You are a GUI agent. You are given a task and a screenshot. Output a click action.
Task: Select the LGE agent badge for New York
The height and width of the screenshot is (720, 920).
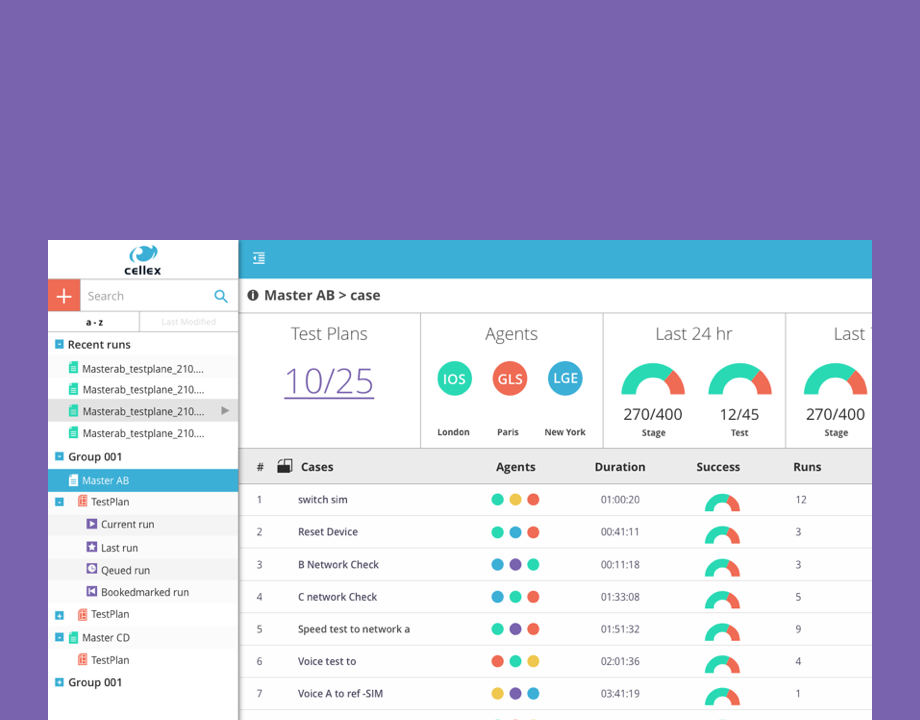tap(565, 379)
